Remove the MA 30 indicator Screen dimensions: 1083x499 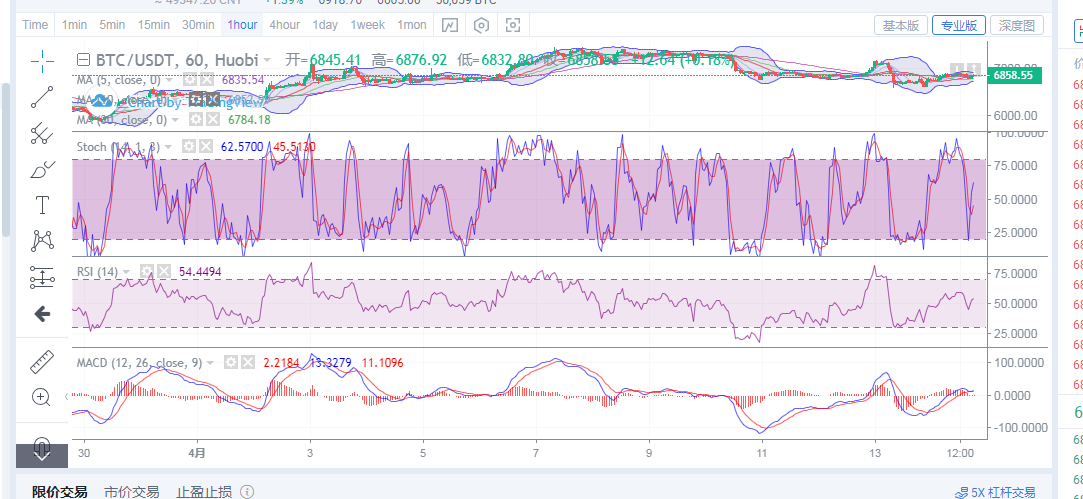pos(212,120)
